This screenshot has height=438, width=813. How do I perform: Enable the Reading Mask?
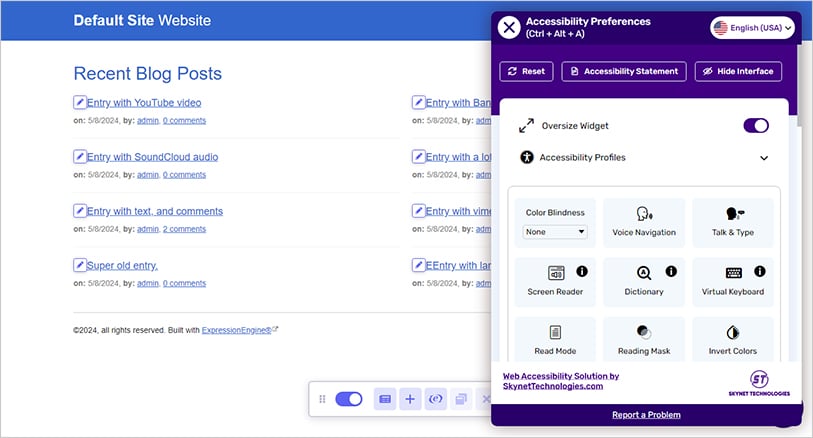[x=644, y=340]
